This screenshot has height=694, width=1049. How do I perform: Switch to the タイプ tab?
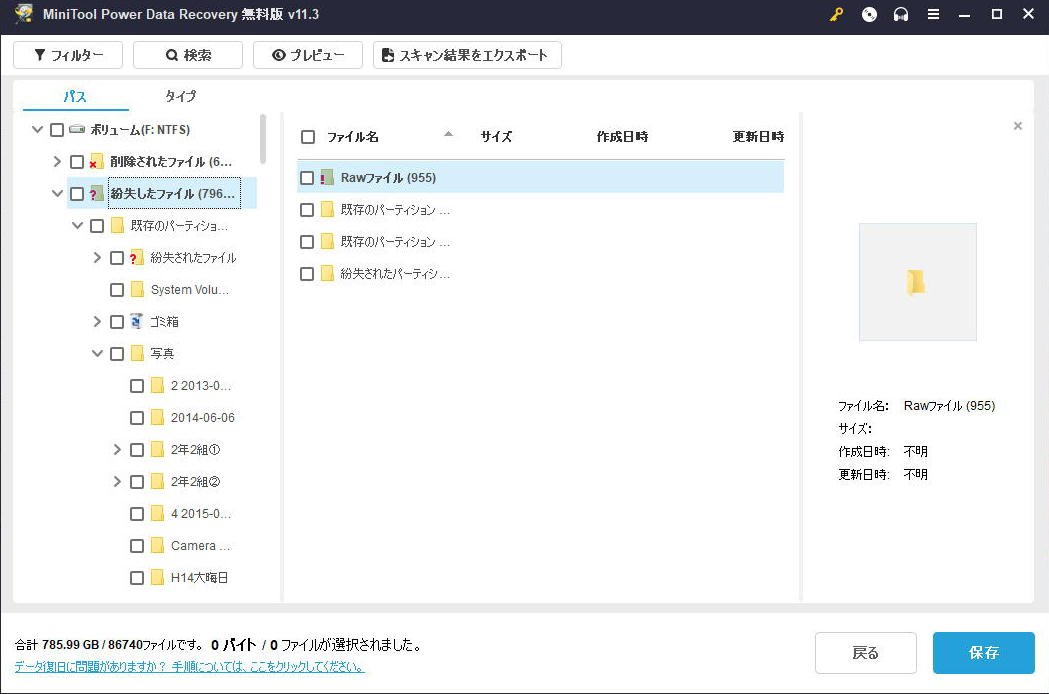pyautogui.click(x=180, y=97)
